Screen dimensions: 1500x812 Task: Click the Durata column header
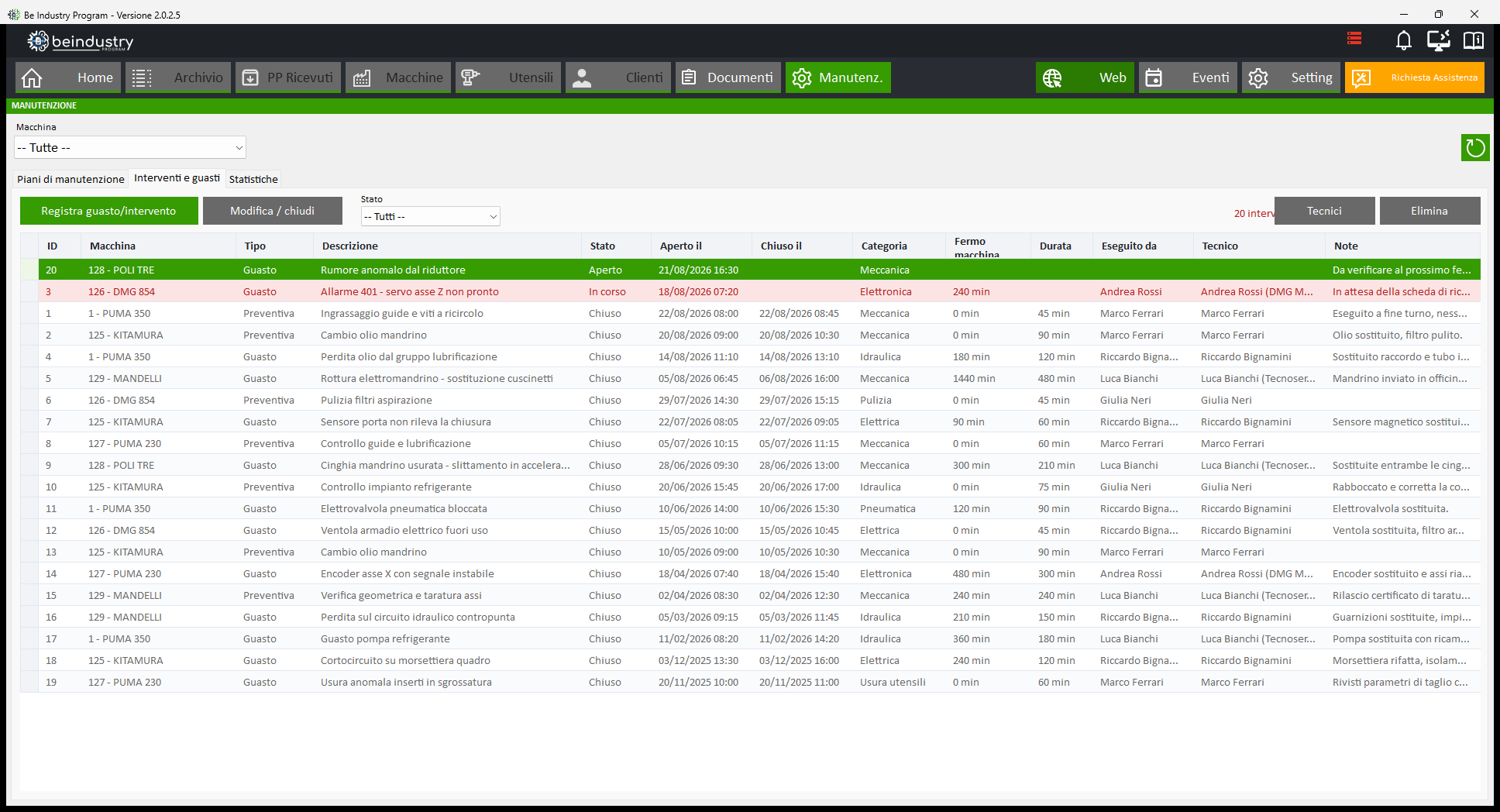1061,246
